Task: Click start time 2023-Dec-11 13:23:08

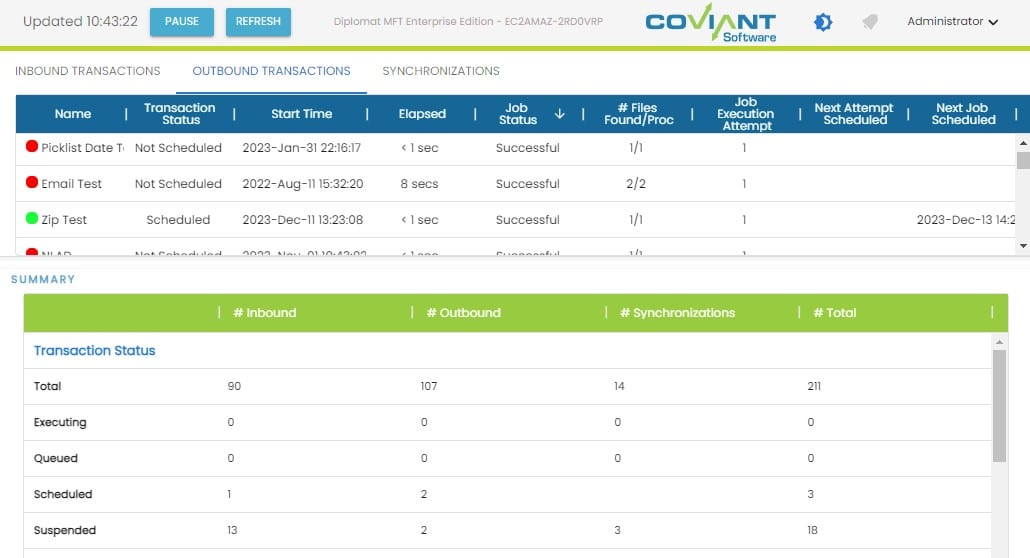Action: (x=303, y=220)
